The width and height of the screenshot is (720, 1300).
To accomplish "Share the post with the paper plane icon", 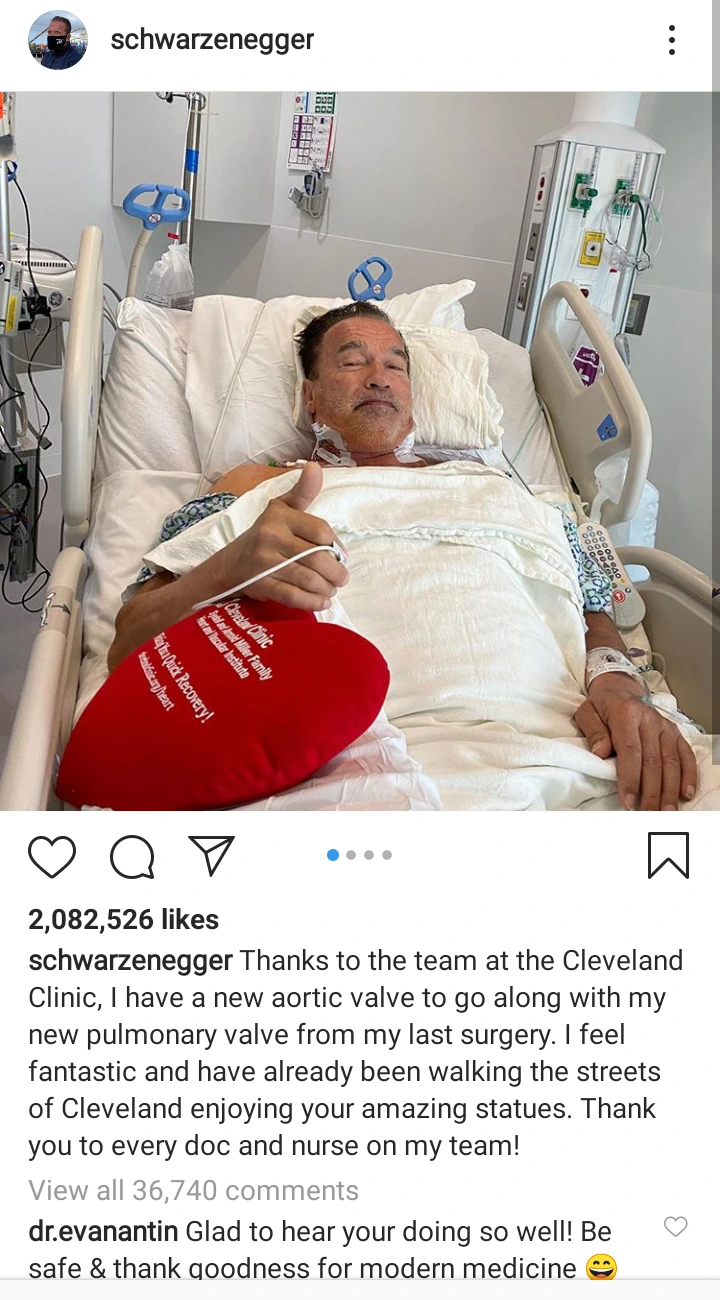I will coord(211,856).
